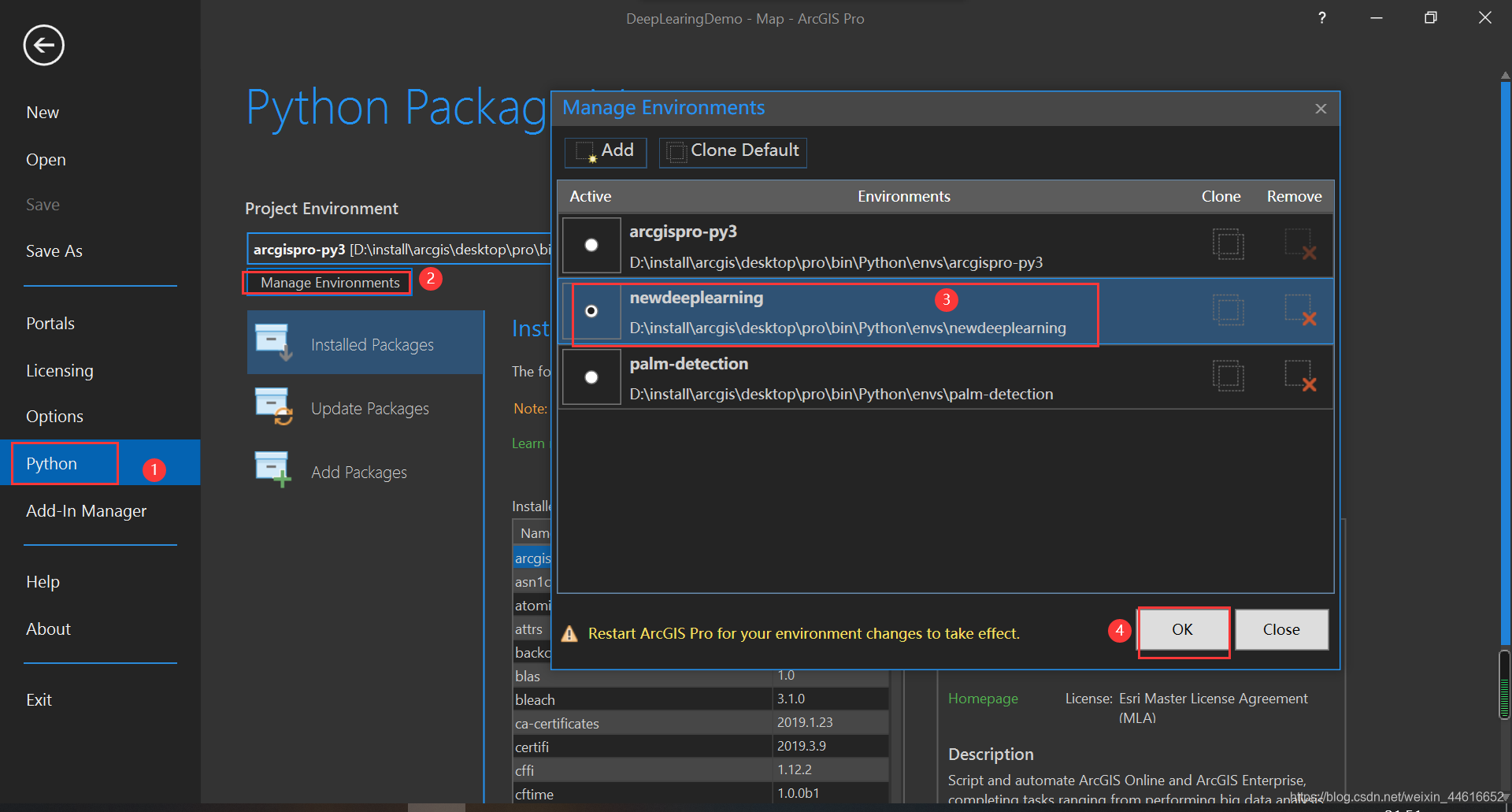
Task: Select the cftime package row
Action: 700,794
